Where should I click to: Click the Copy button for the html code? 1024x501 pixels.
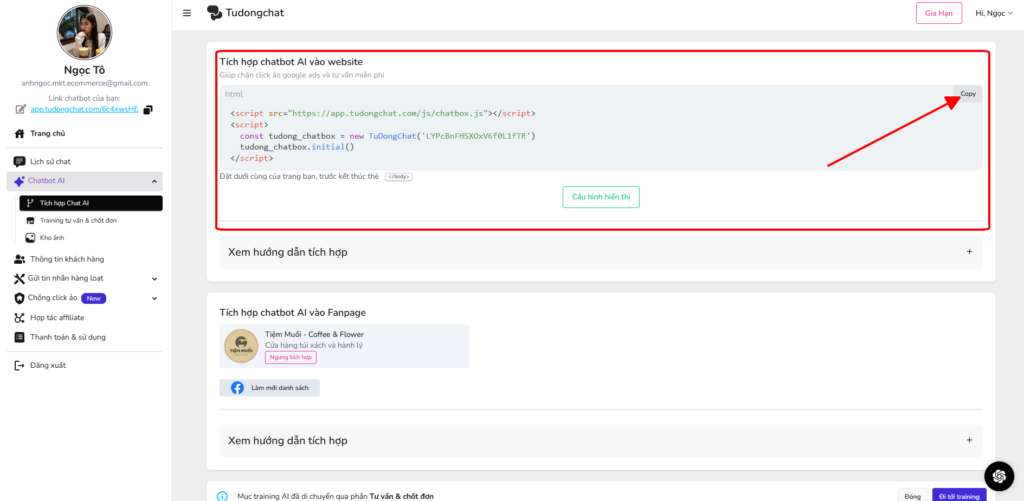click(x=968, y=94)
